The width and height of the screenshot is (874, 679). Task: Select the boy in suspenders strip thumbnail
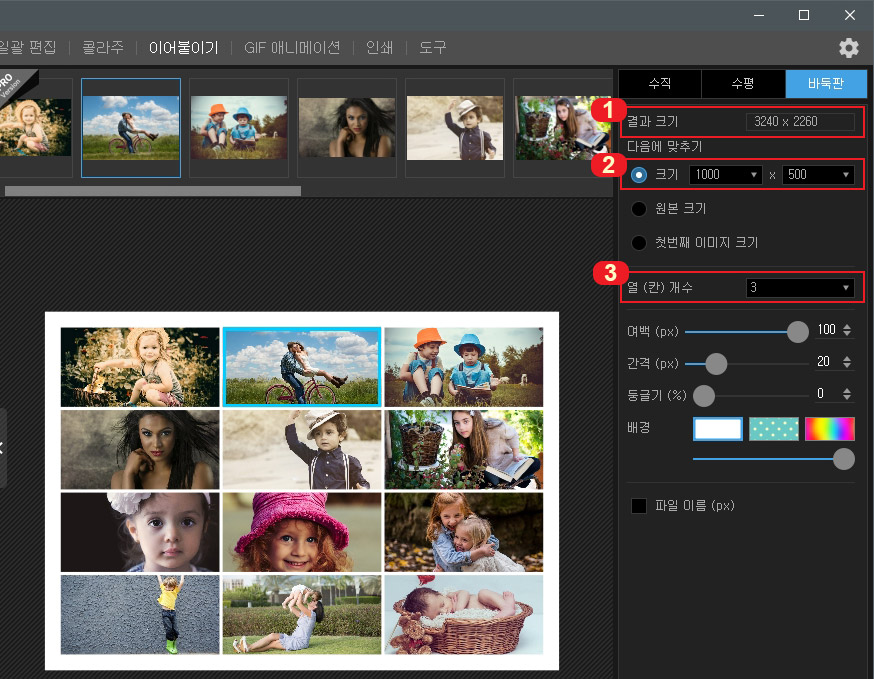point(455,128)
